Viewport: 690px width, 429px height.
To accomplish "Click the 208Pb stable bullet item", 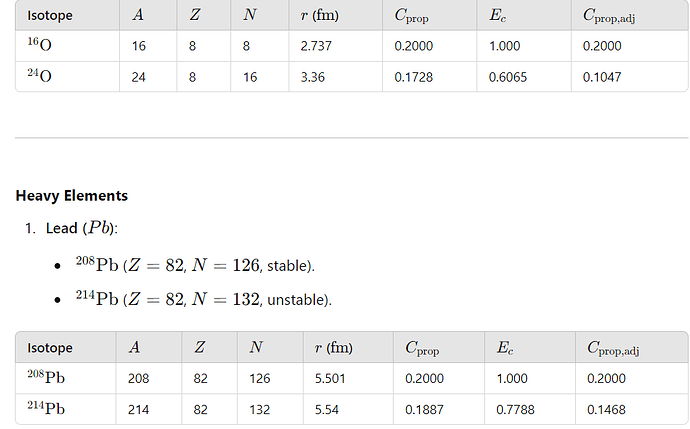I will (195, 264).
